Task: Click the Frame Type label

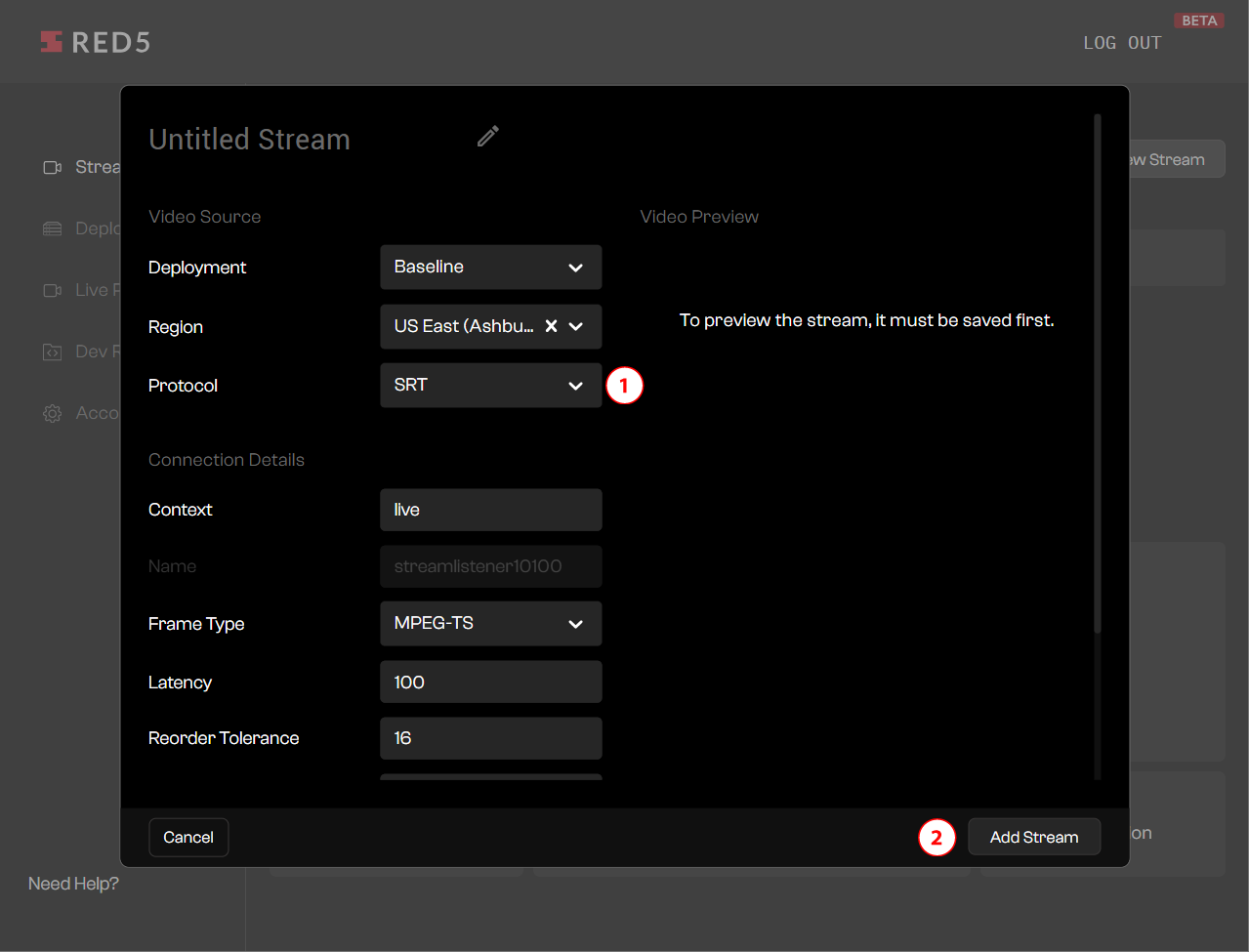Action: click(x=196, y=624)
